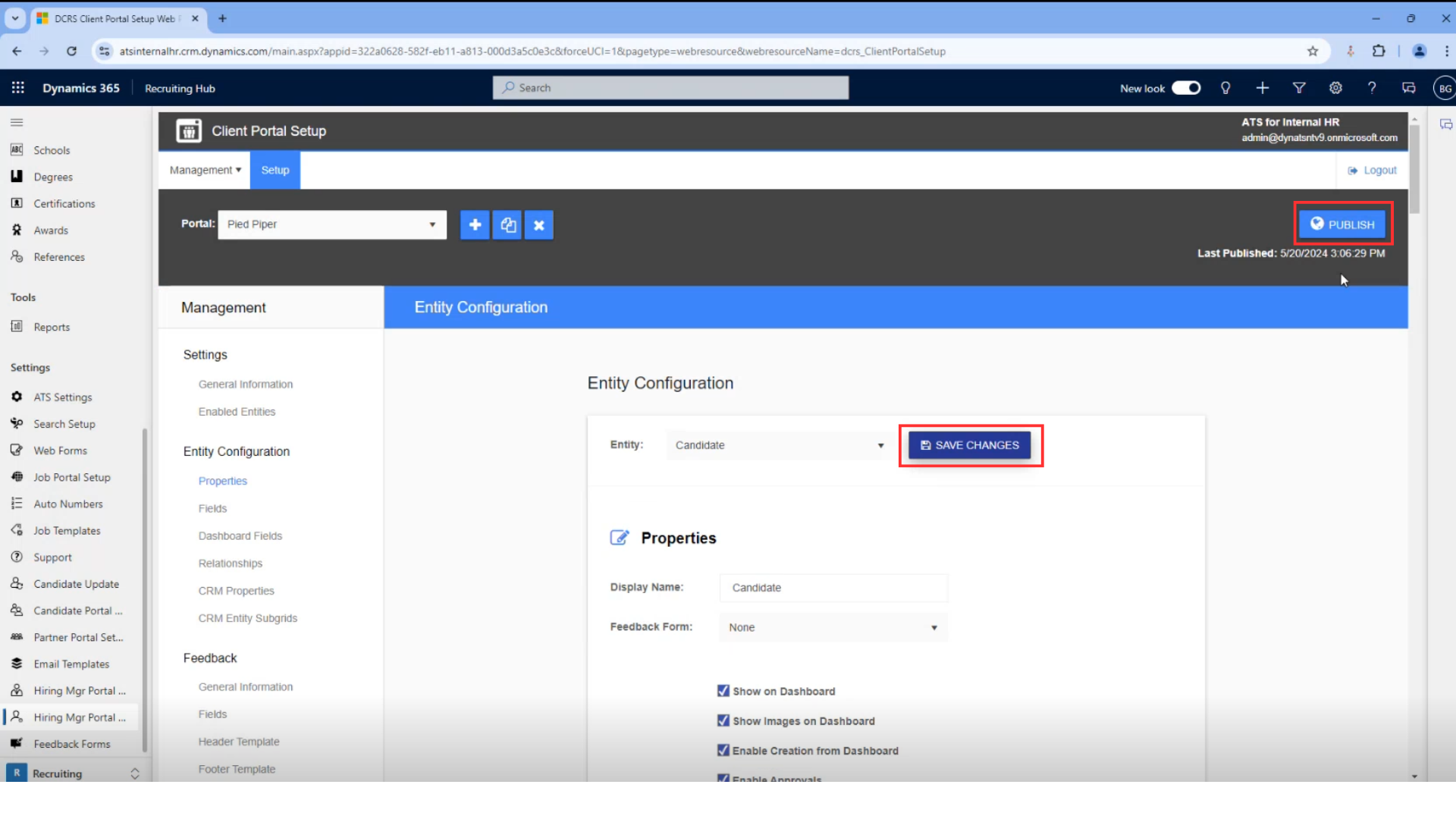Open the Properties link under Entity Configuration
This screenshot has height=819, width=1456.
coord(223,481)
